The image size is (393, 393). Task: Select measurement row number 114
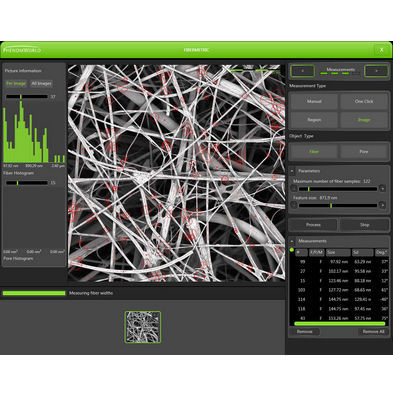pyautogui.click(x=339, y=299)
